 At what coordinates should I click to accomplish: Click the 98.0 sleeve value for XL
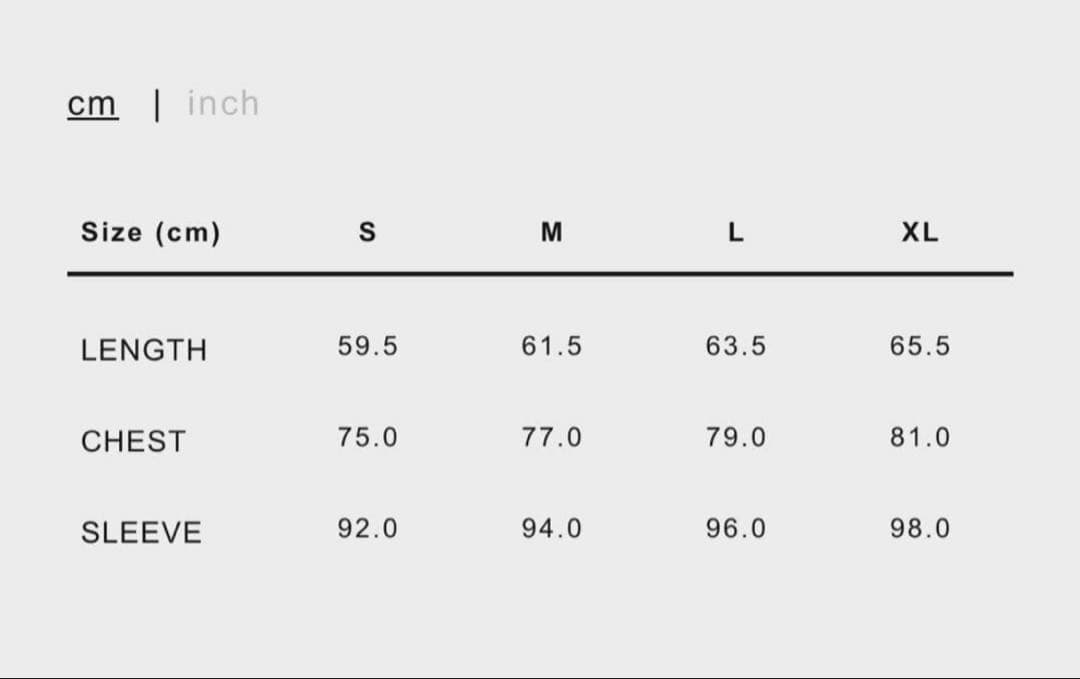pos(920,528)
